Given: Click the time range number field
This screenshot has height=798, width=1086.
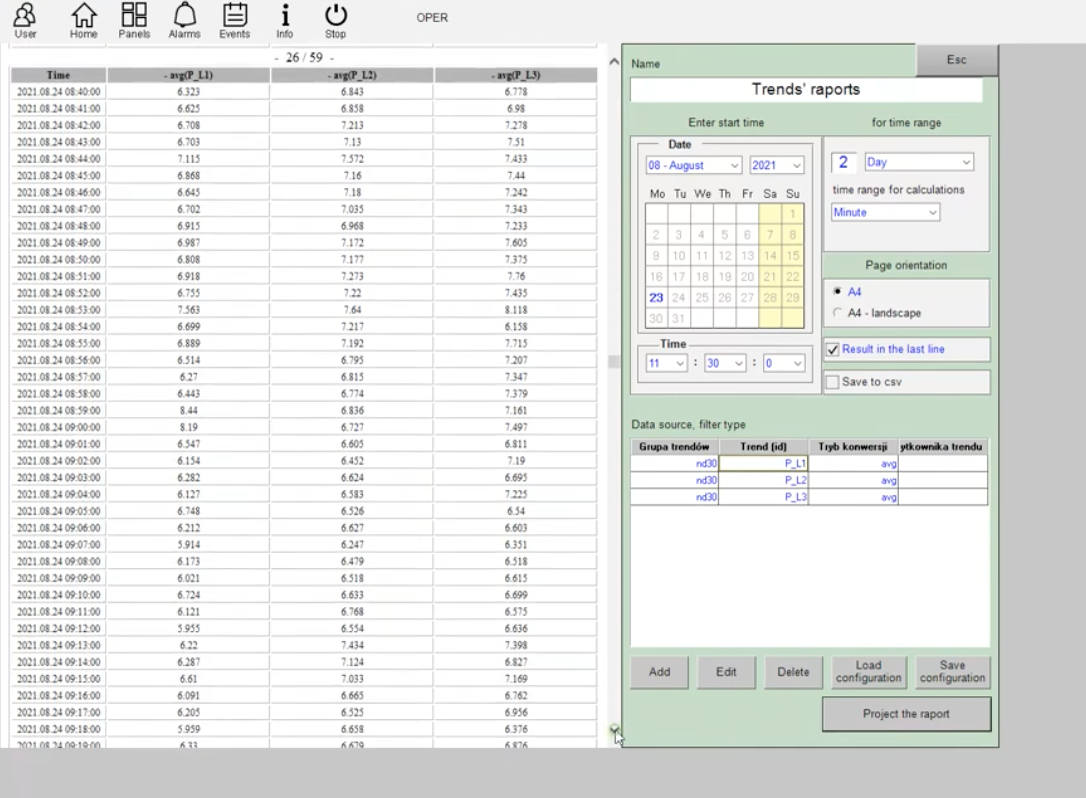Looking at the screenshot, I should pyautogui.click(x=844, y=162).
